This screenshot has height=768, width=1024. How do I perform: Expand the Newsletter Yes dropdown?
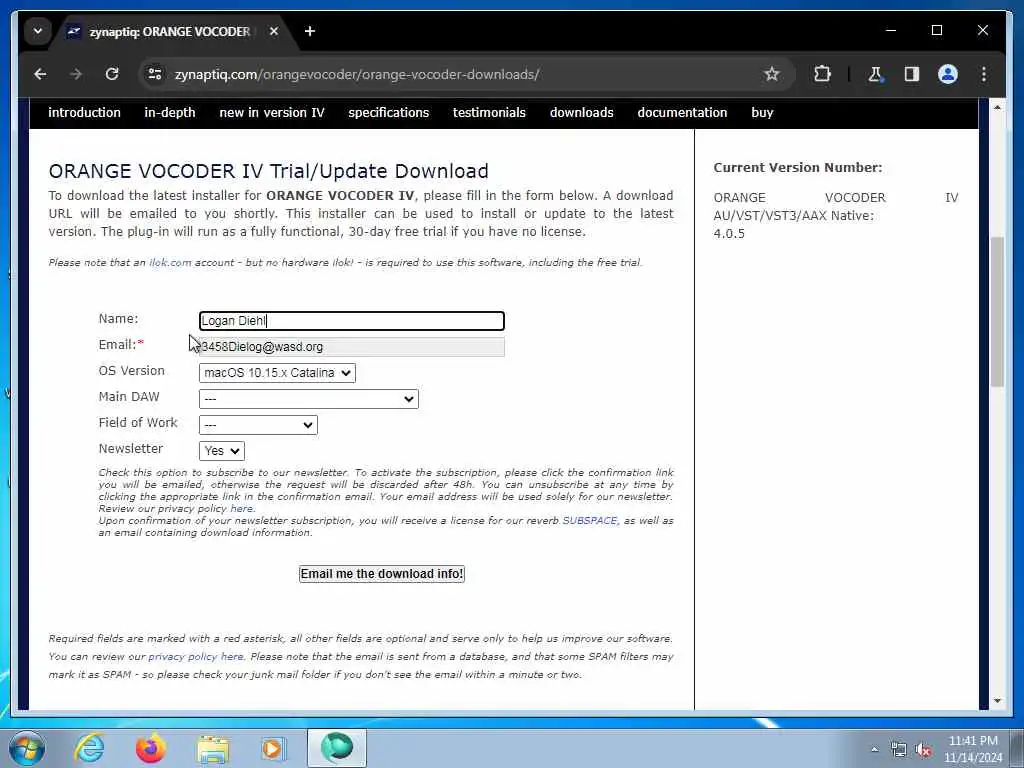221,451
